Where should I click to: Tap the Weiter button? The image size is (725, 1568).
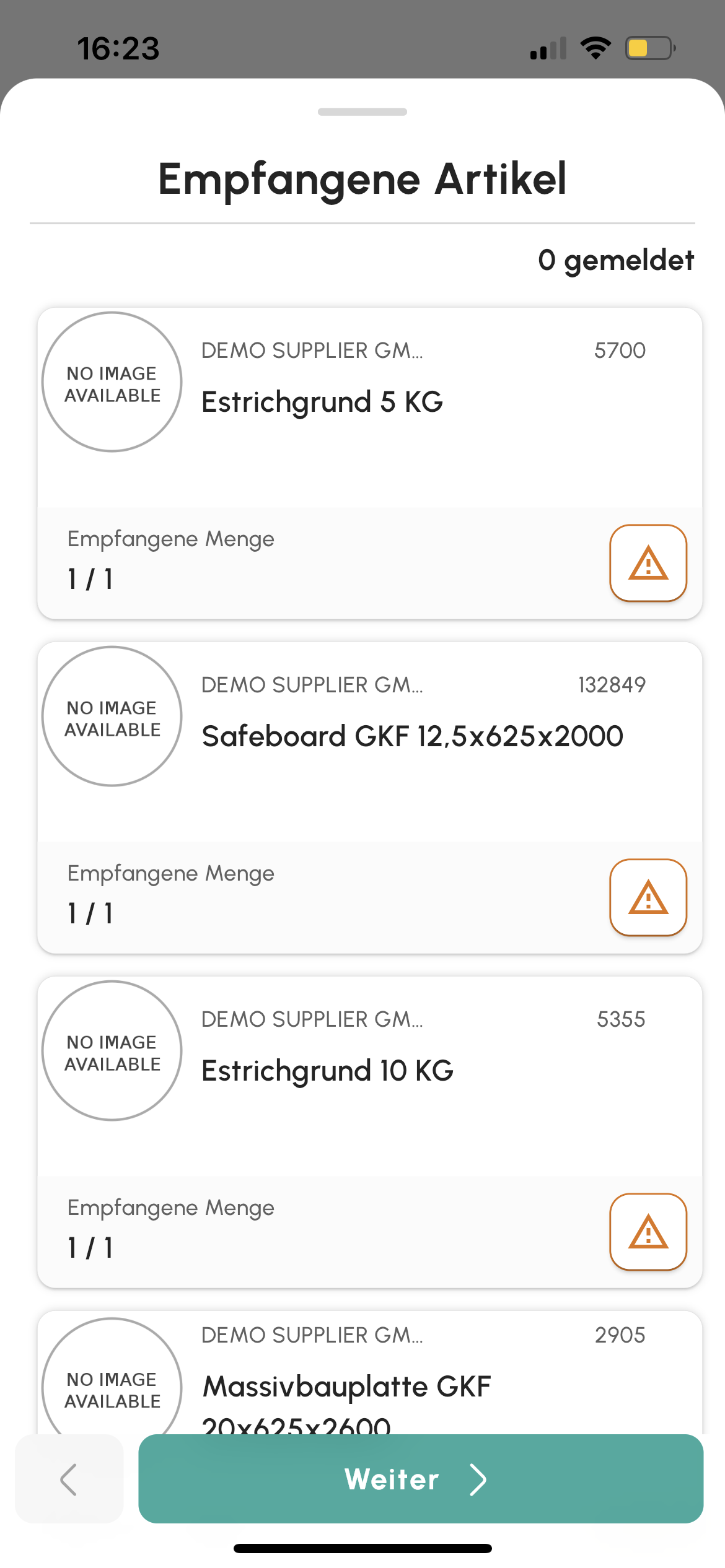pyautogui.click(x=421, y=1479)
